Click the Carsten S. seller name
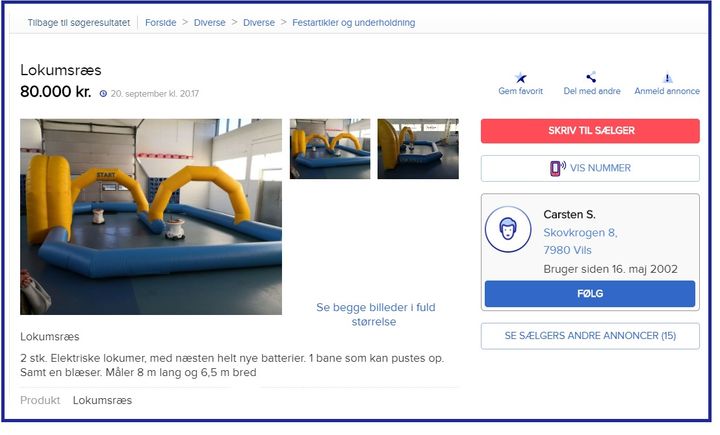 569,215
